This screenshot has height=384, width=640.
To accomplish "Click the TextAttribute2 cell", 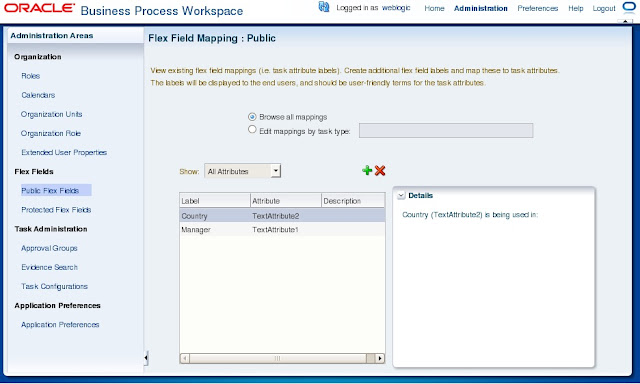I will (x=276, y=216).
